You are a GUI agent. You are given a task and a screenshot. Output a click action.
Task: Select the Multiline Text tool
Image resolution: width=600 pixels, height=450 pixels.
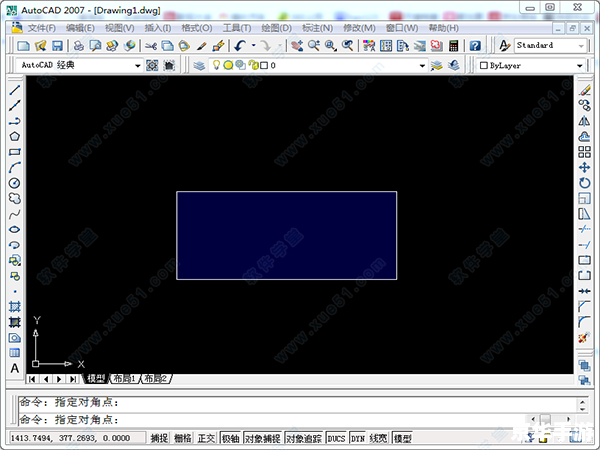point(15,368)
